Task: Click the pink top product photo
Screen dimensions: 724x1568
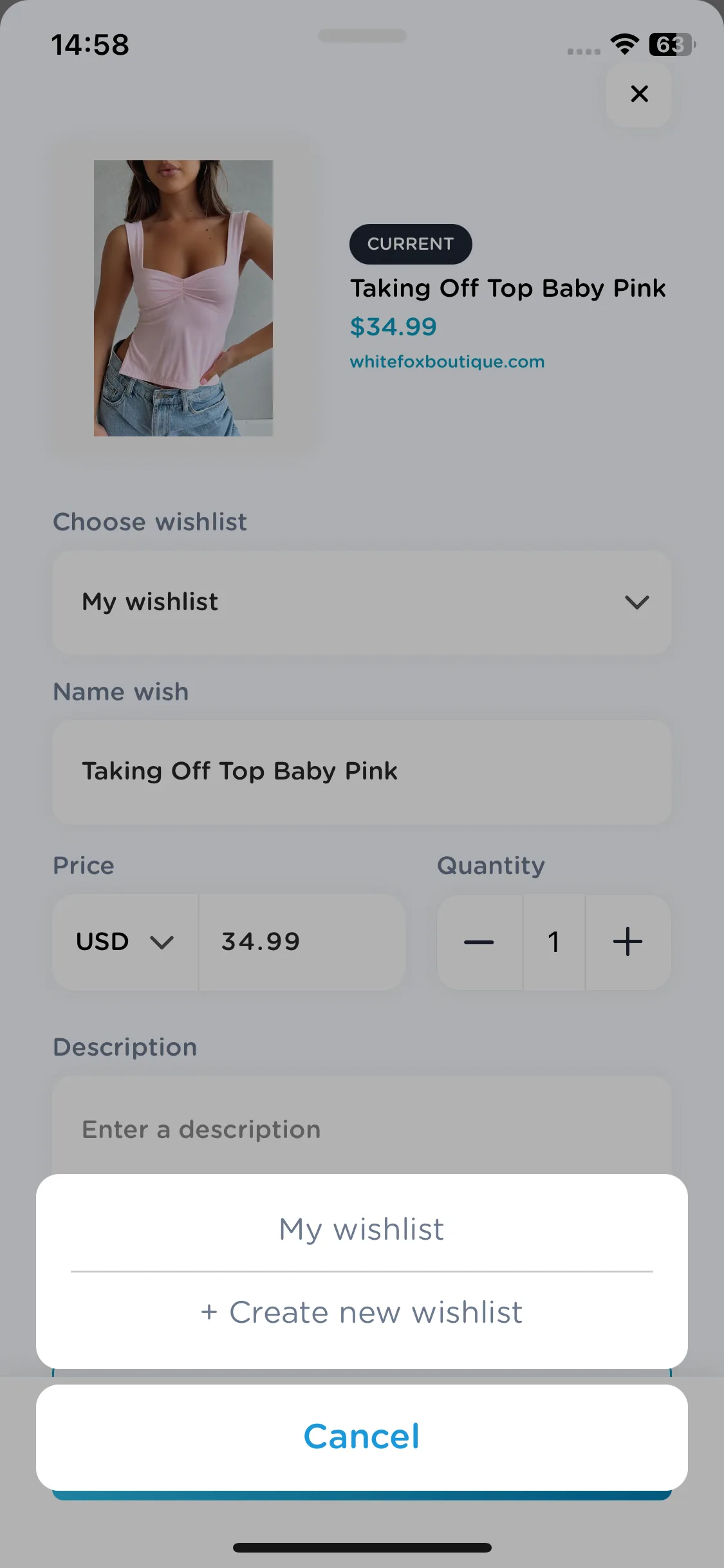Action: click(183, 298)
